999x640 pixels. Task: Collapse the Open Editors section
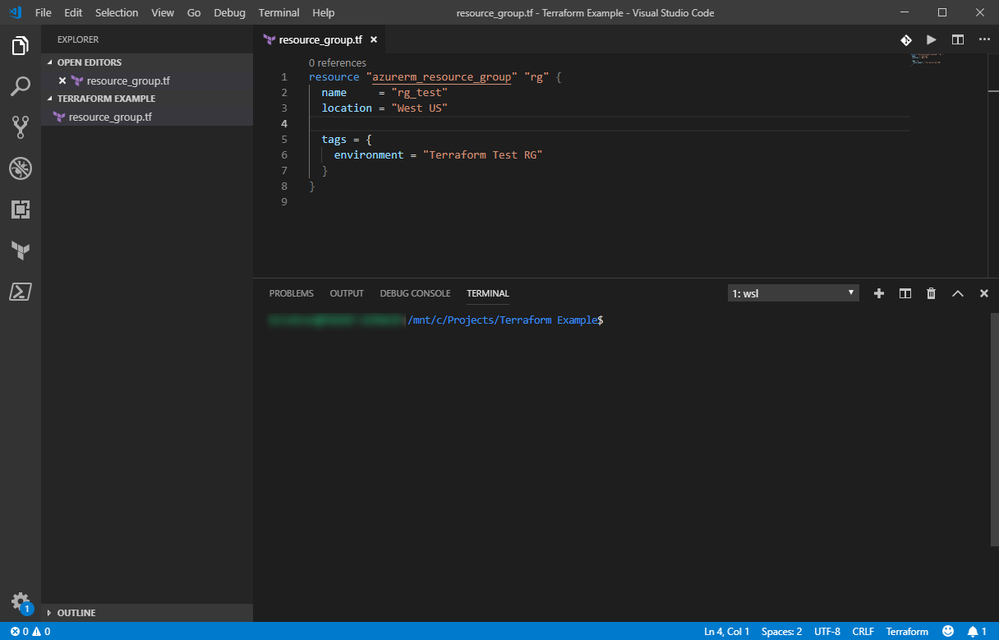(89, 62)
